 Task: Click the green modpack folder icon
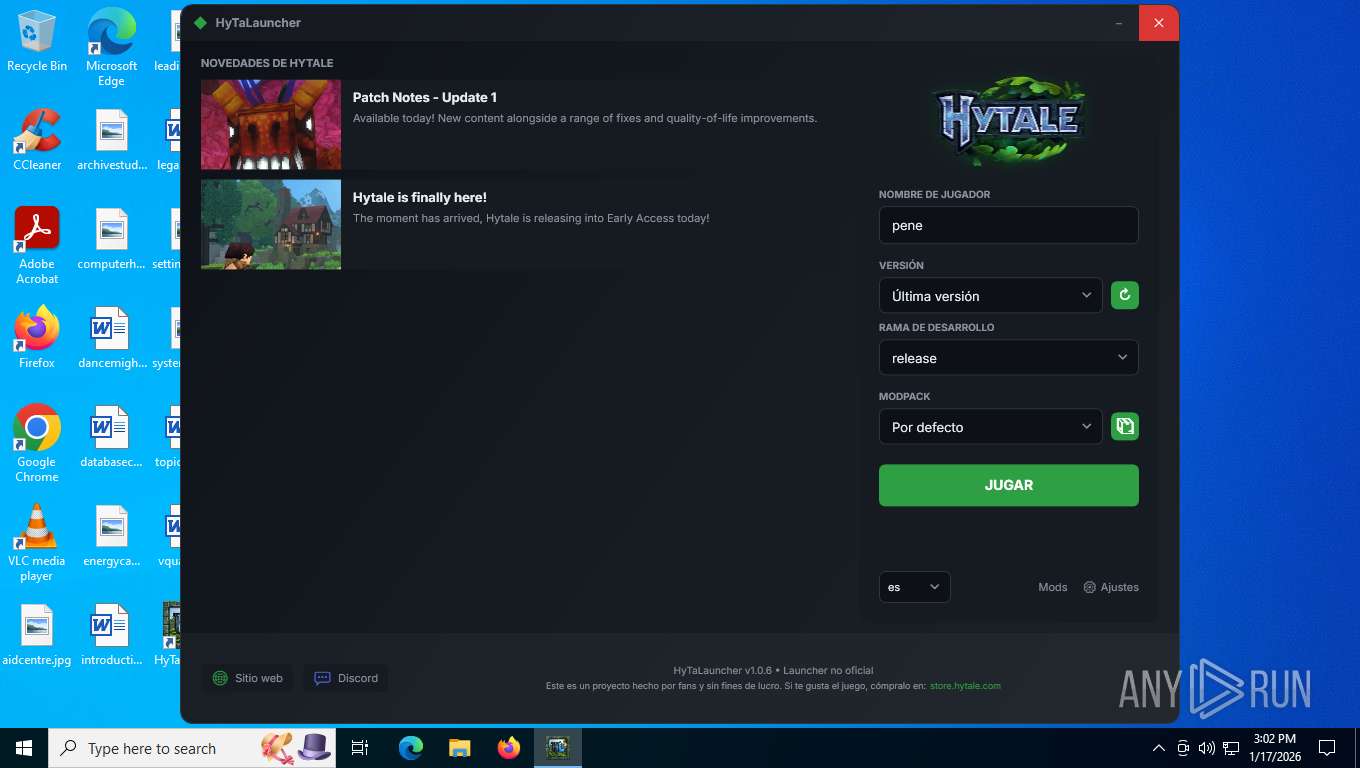pos(1125,426)
